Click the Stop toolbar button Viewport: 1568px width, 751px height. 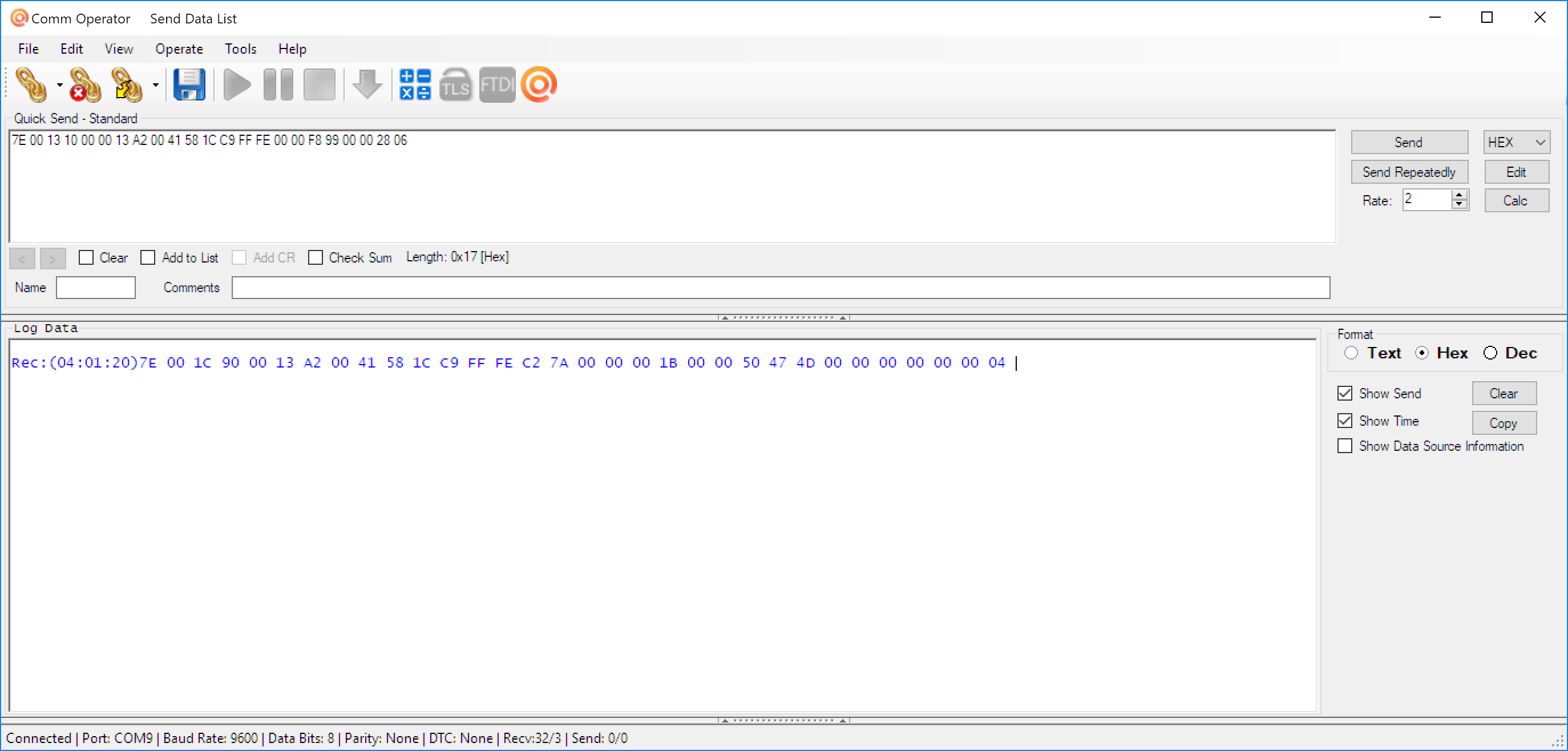[x=320, y=84]
